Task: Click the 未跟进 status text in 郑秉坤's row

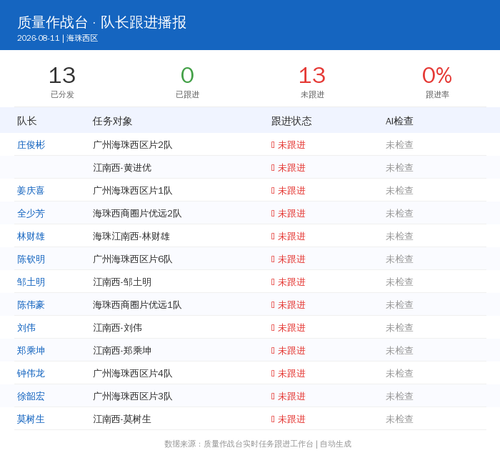Action: click(x=291, y=351)
